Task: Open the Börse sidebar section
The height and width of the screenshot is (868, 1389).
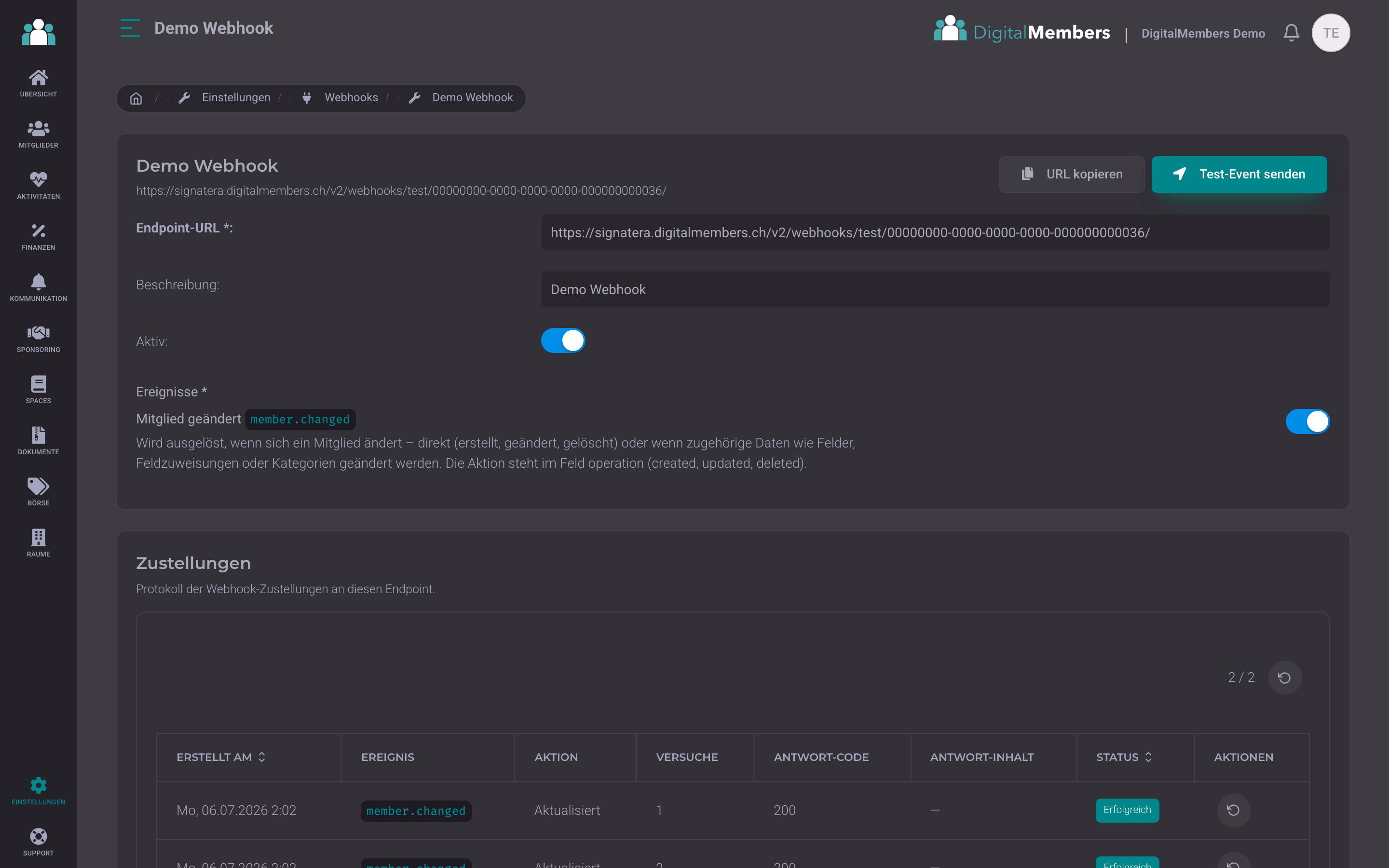Action: tap(39, 492)
